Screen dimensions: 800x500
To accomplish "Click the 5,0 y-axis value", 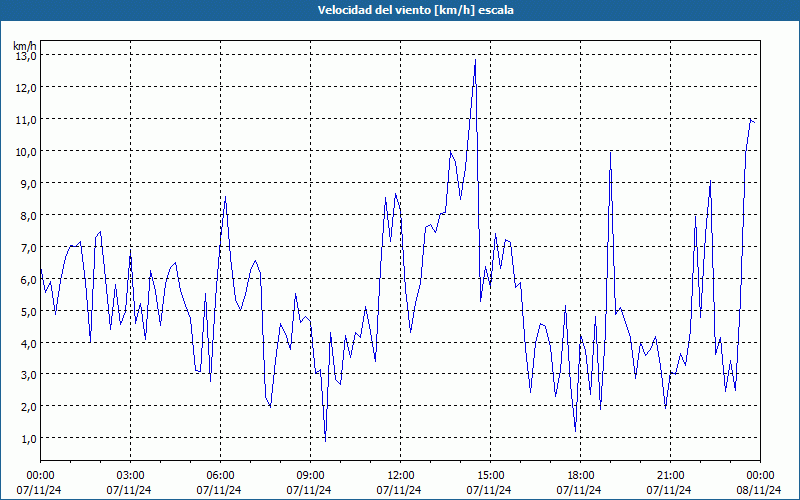I will (29, 311).
